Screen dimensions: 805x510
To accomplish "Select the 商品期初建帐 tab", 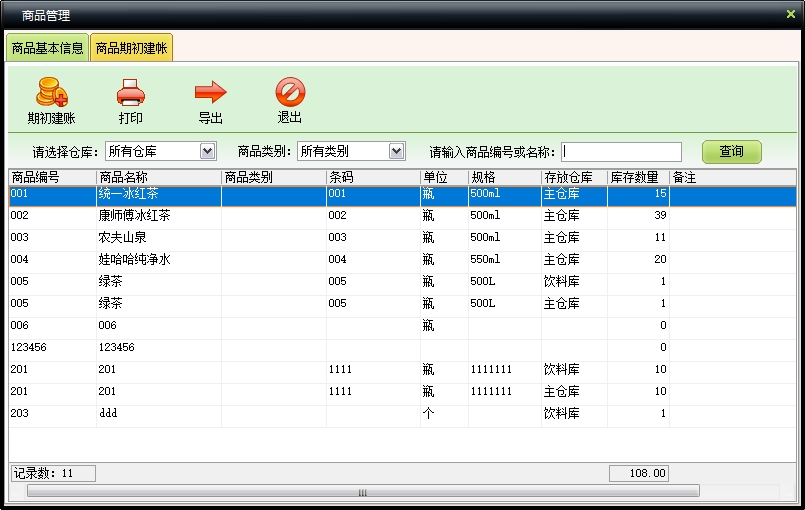I will coord(131,48).
